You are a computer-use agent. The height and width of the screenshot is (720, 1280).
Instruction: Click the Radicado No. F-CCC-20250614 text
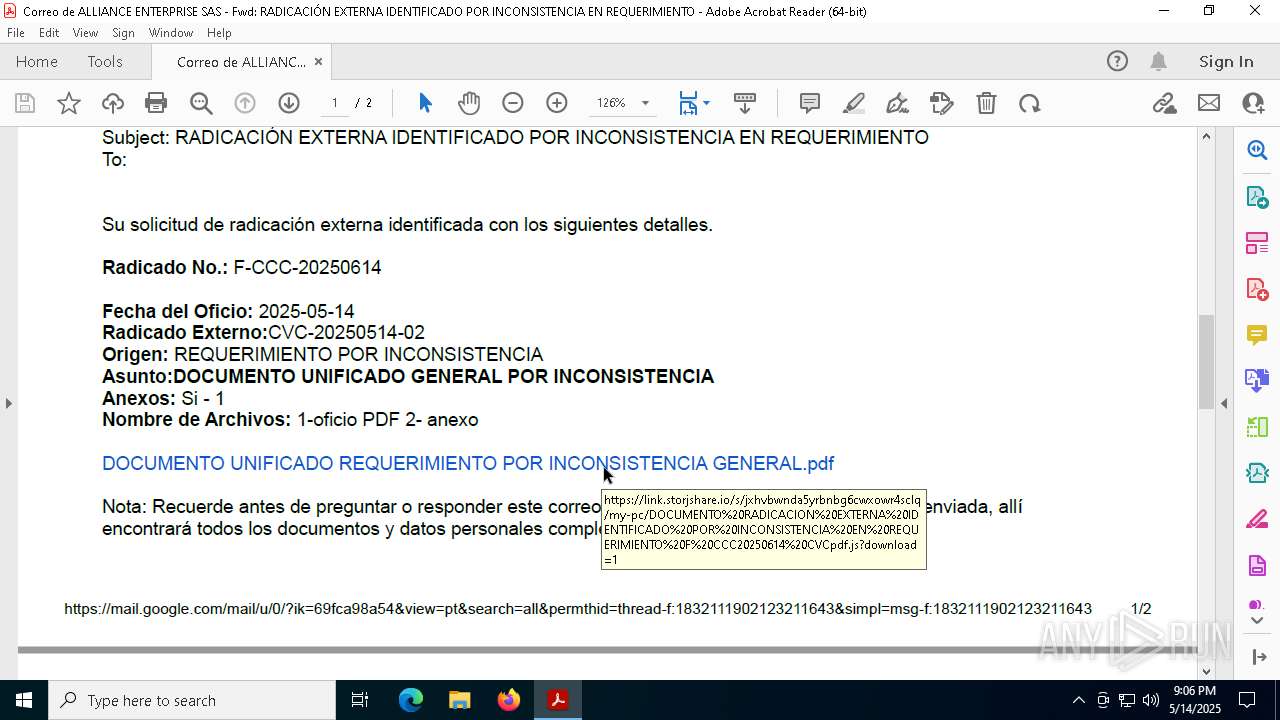pyautogui.click(x=241, y=268)
